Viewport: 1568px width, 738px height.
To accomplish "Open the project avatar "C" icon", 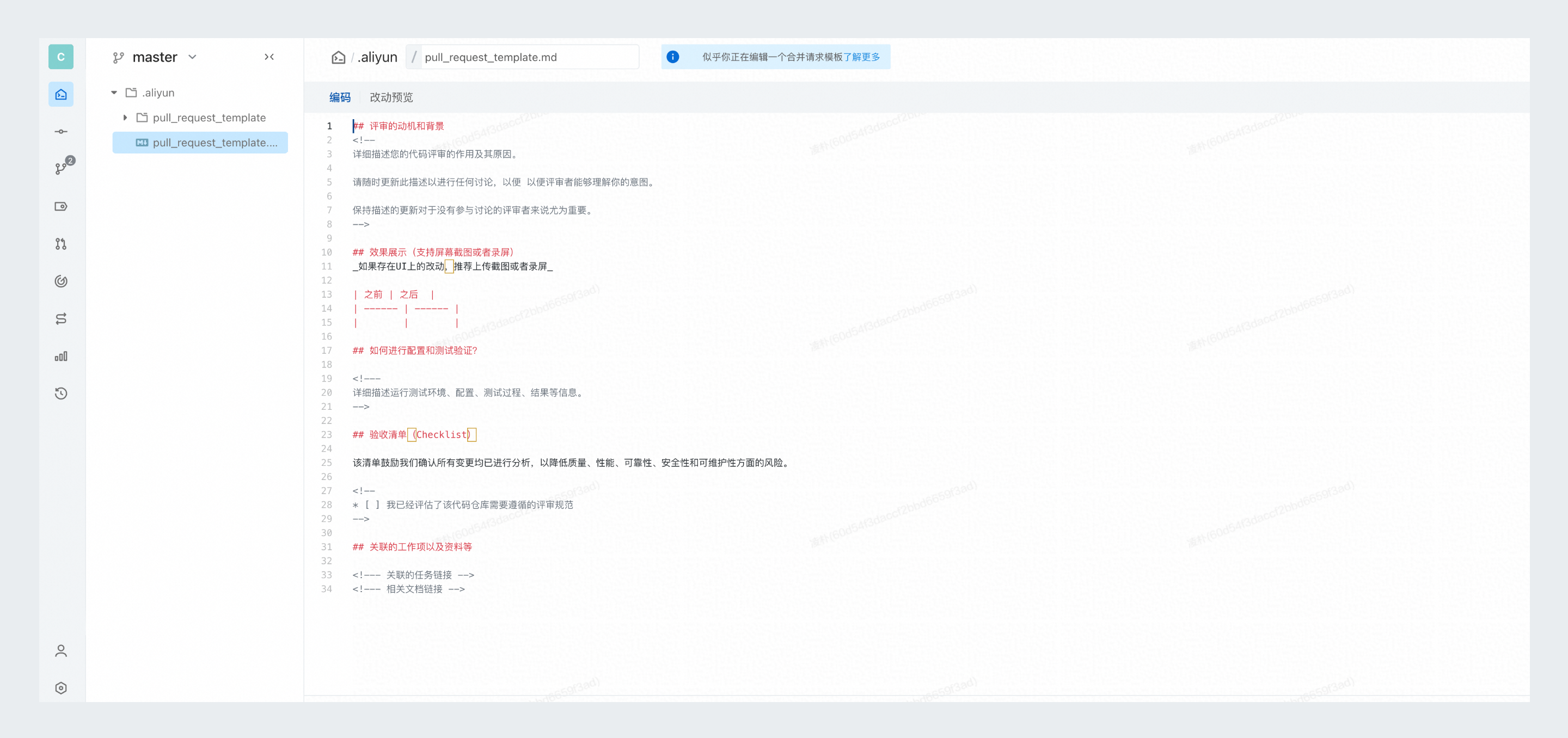I will [x=61, y=57].
